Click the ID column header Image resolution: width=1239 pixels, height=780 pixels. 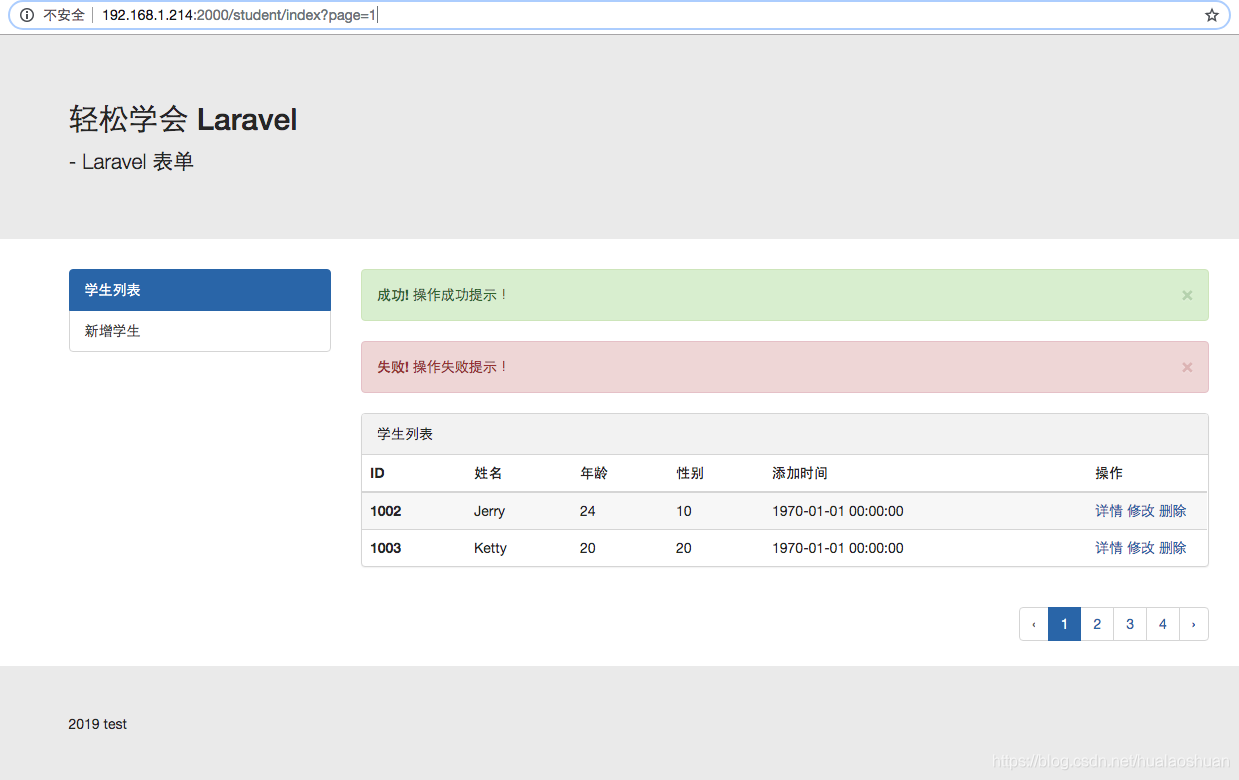(x=378, y=473)
